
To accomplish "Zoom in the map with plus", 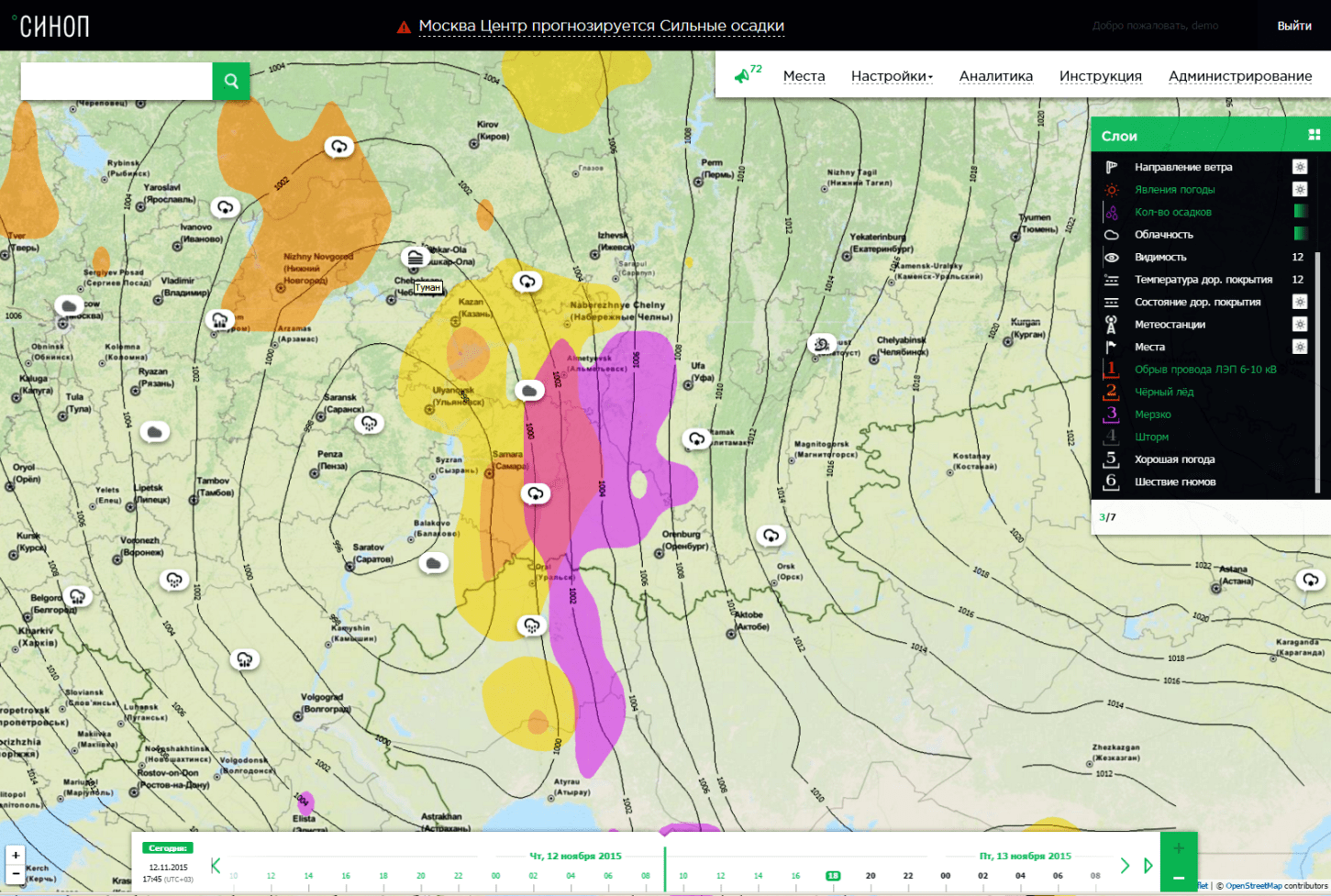I will [16, 855].
